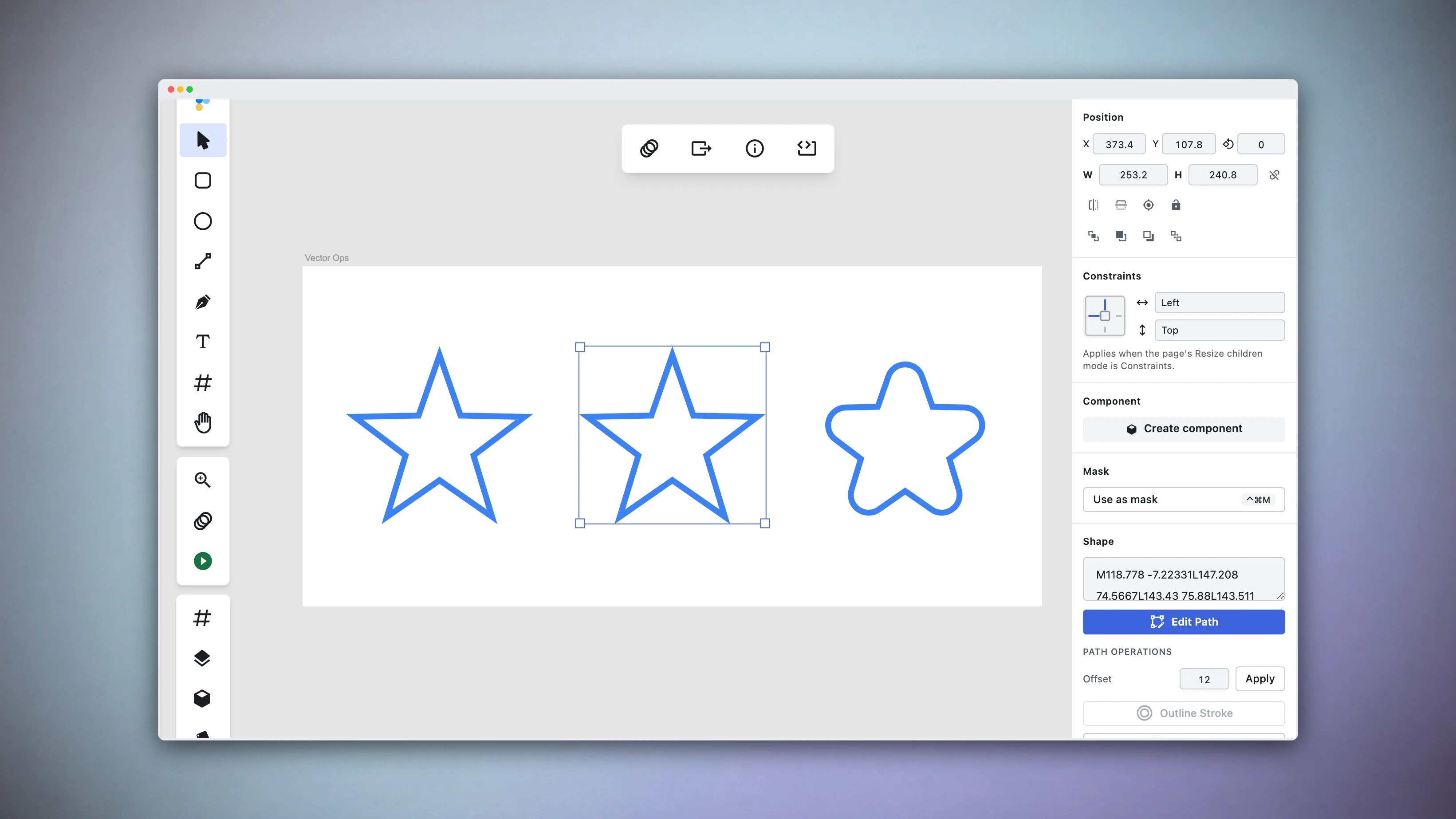
Task: Click the width field 253.2
Action: click(x=1133, y=175)
